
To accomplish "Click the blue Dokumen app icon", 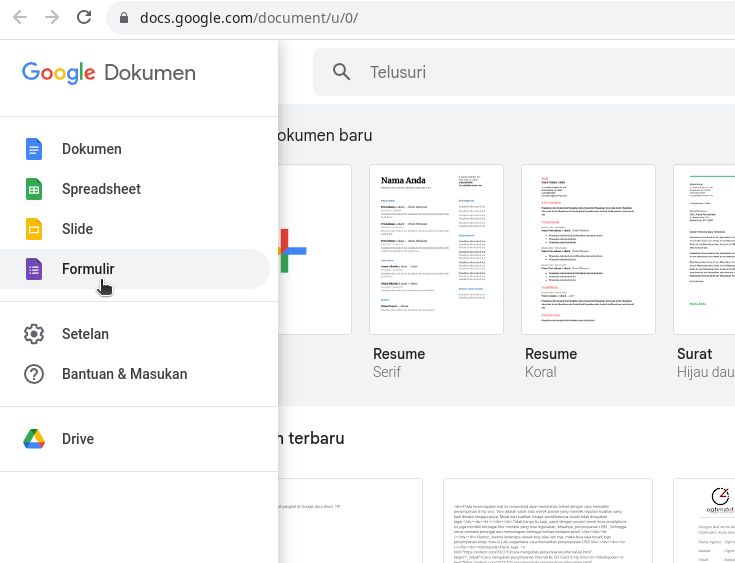I will (34, 149).
